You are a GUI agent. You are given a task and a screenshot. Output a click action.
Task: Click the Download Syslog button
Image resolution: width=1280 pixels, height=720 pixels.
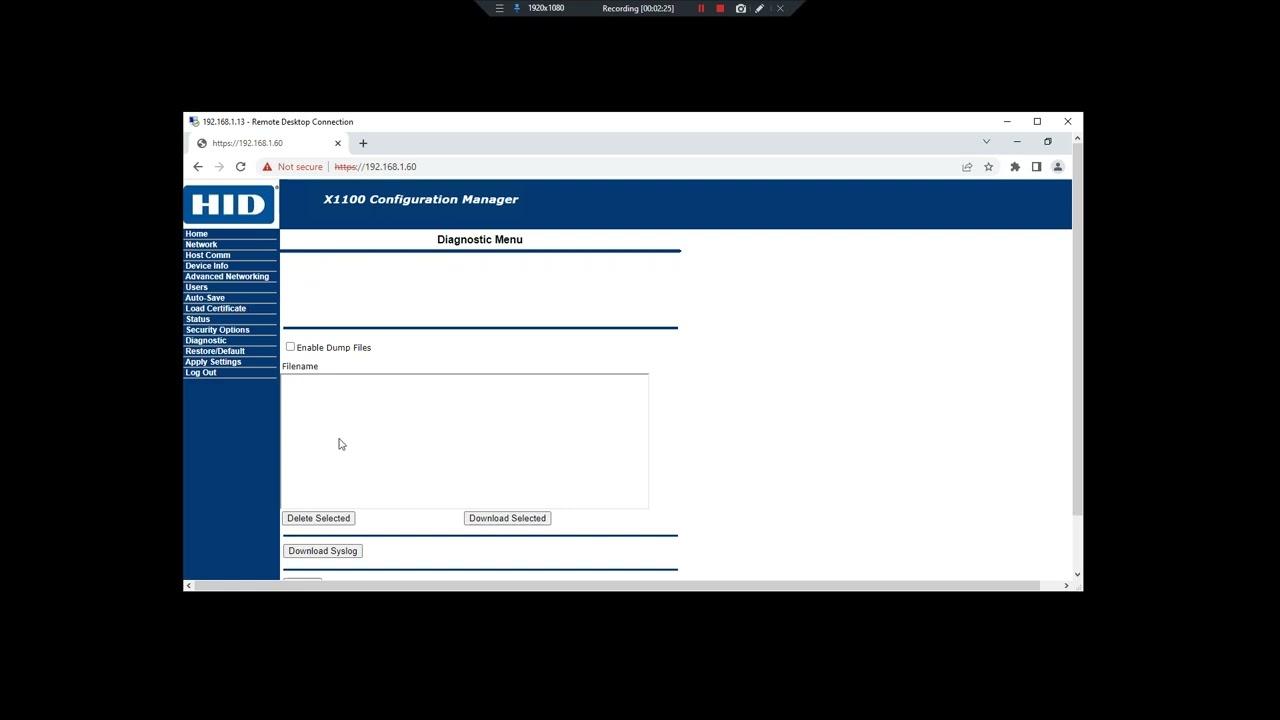(x=323, y=551)
